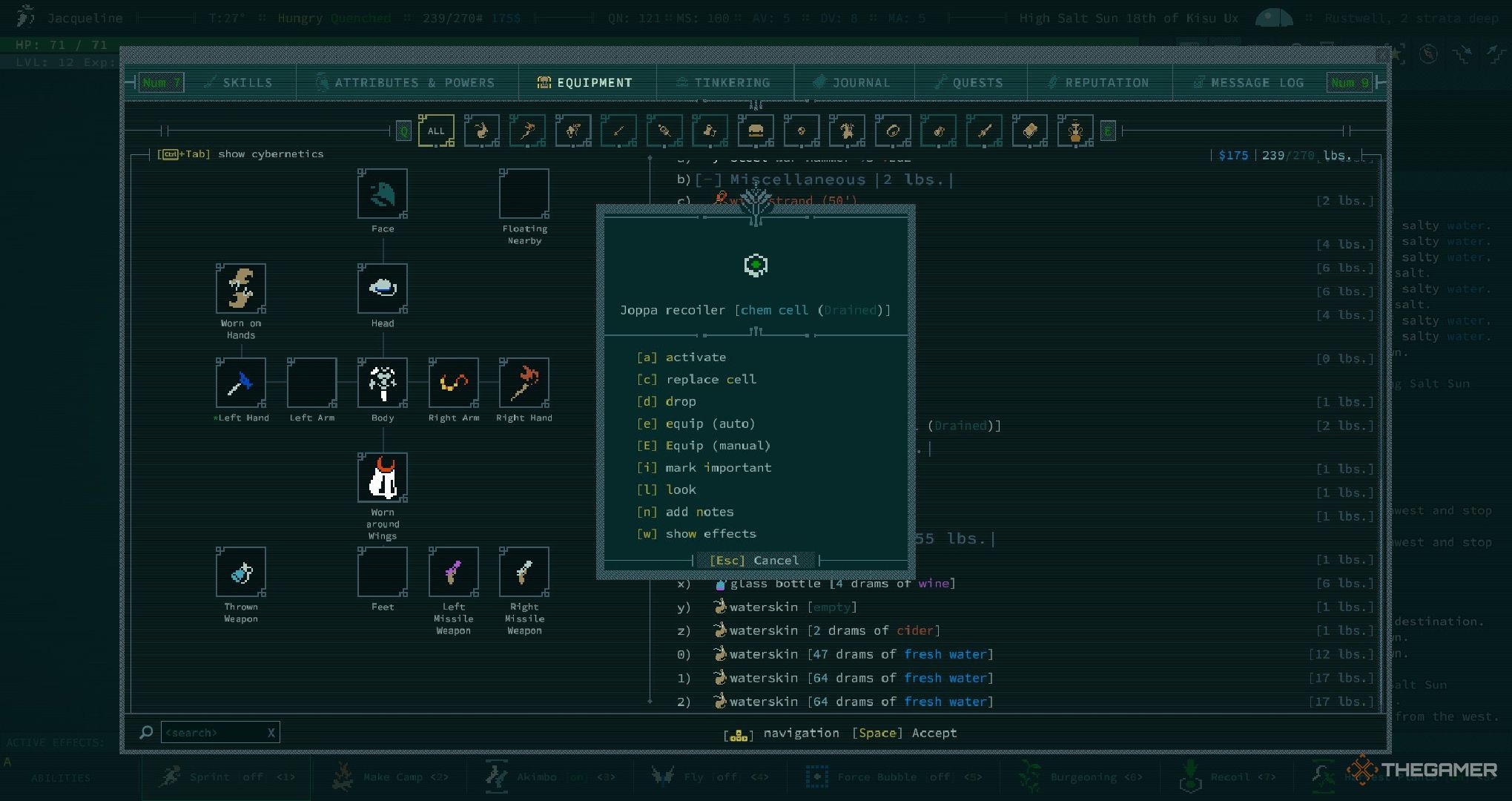Select inventory row 1) waterskin 64 drams

[1026, 679]
